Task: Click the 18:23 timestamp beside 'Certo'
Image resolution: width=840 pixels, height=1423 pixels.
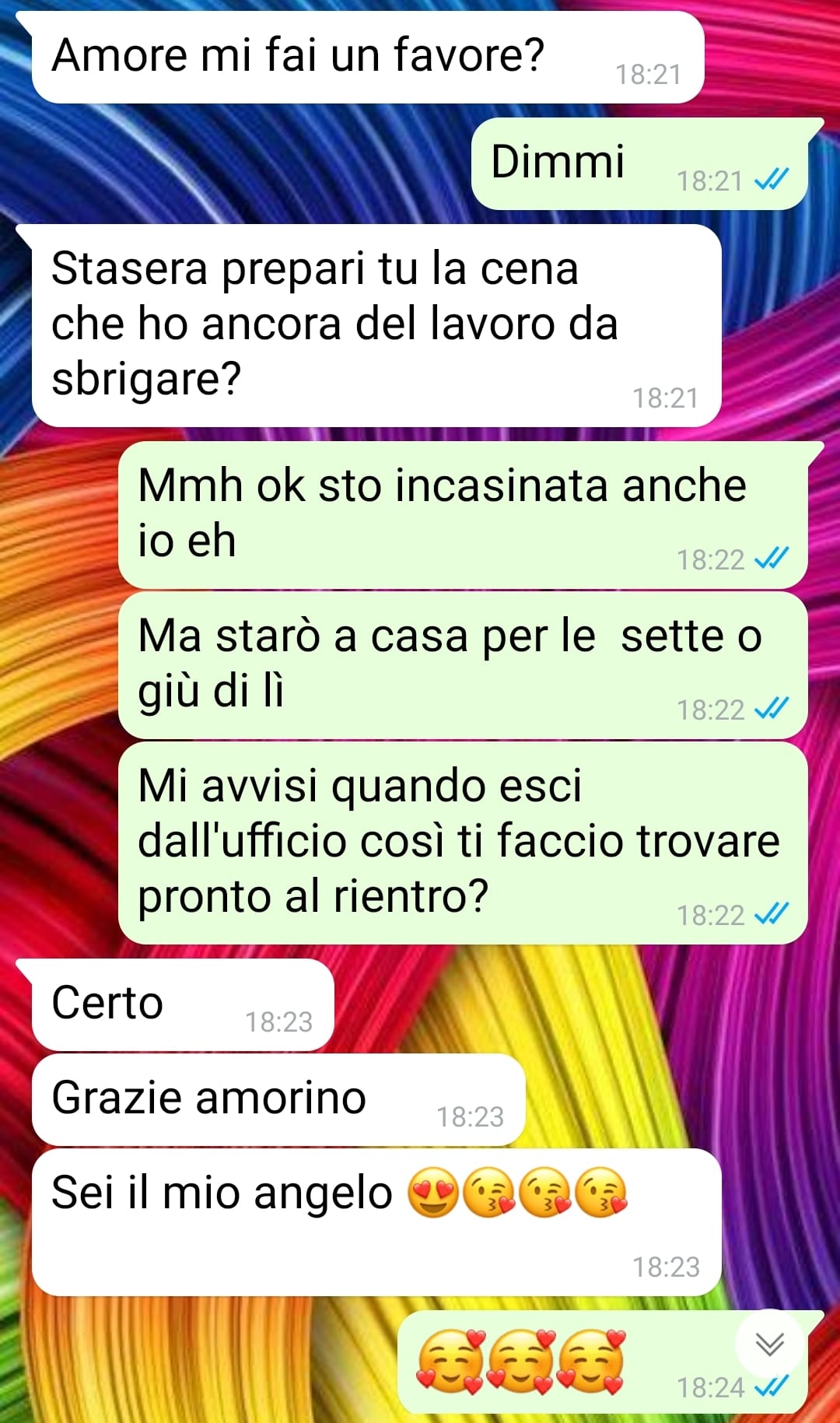Action: (x=278, y=1022)
